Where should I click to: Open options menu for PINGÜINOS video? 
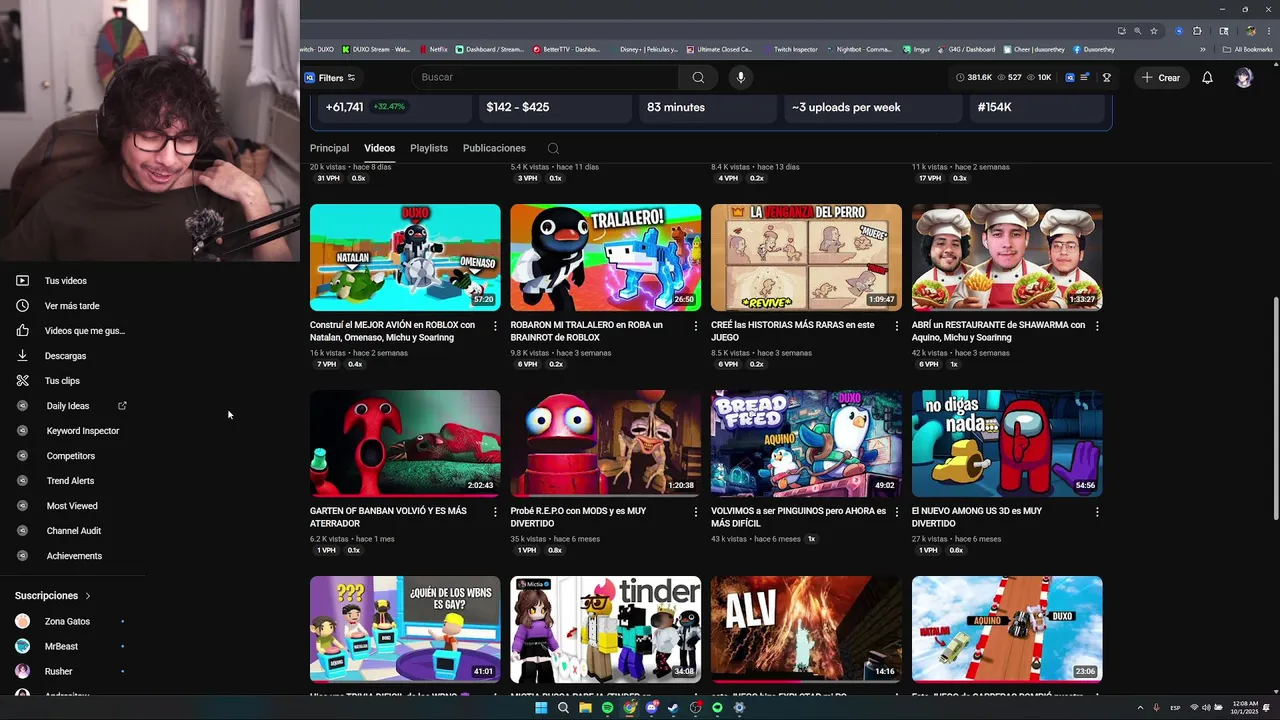coord(896,512)
